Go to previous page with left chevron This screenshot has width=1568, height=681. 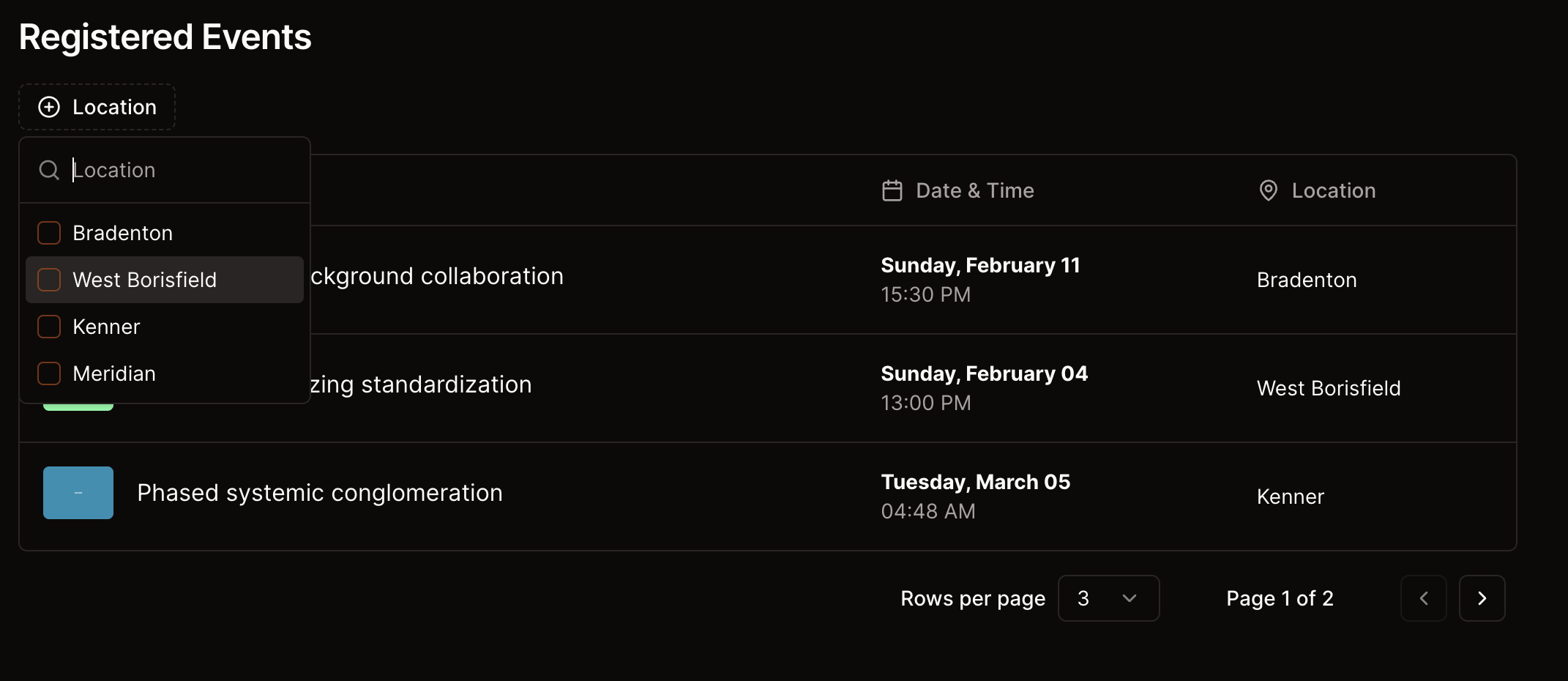(1423, 598)
